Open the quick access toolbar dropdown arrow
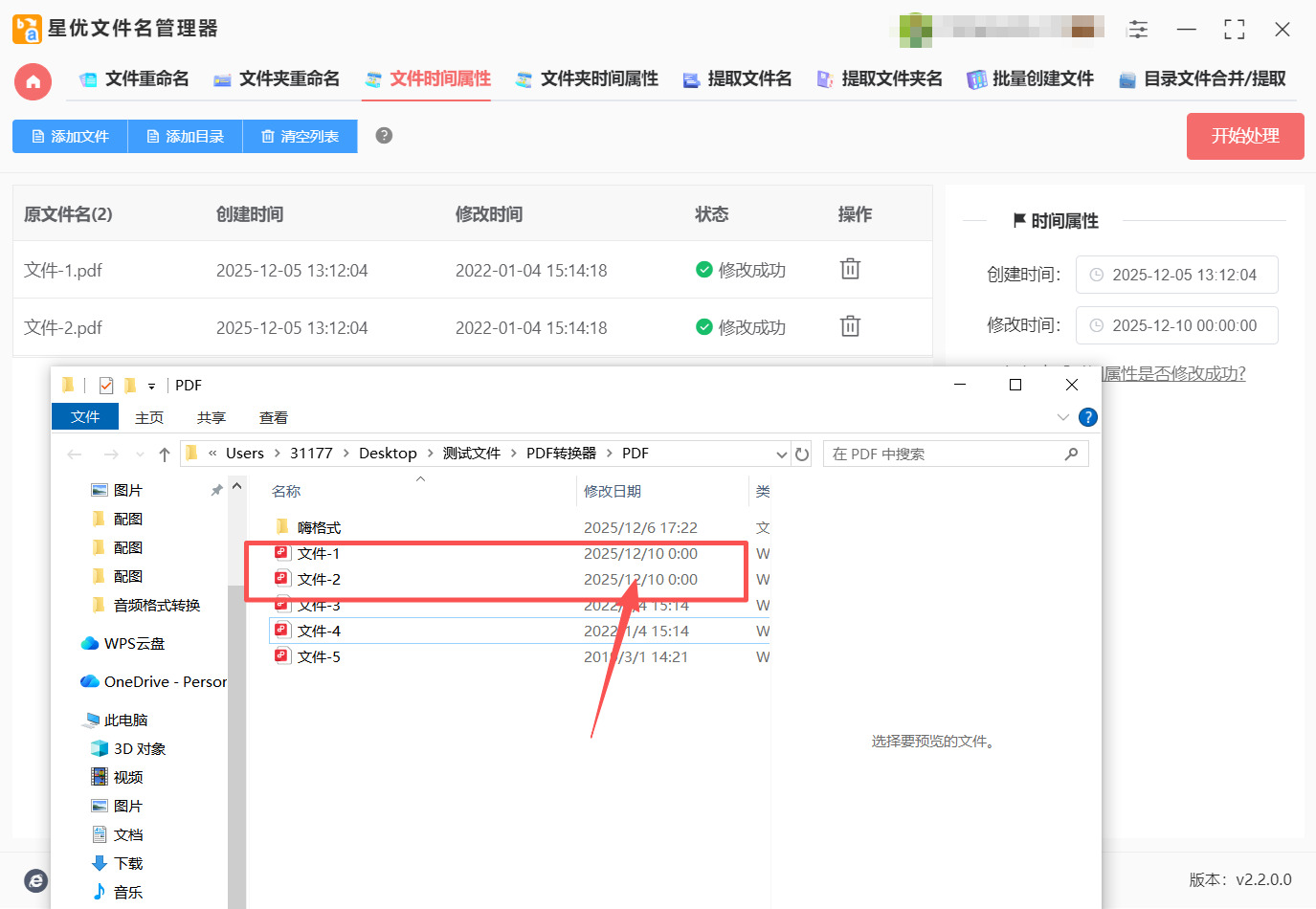This screenshot has width=1316, height=909. [151, 385]
